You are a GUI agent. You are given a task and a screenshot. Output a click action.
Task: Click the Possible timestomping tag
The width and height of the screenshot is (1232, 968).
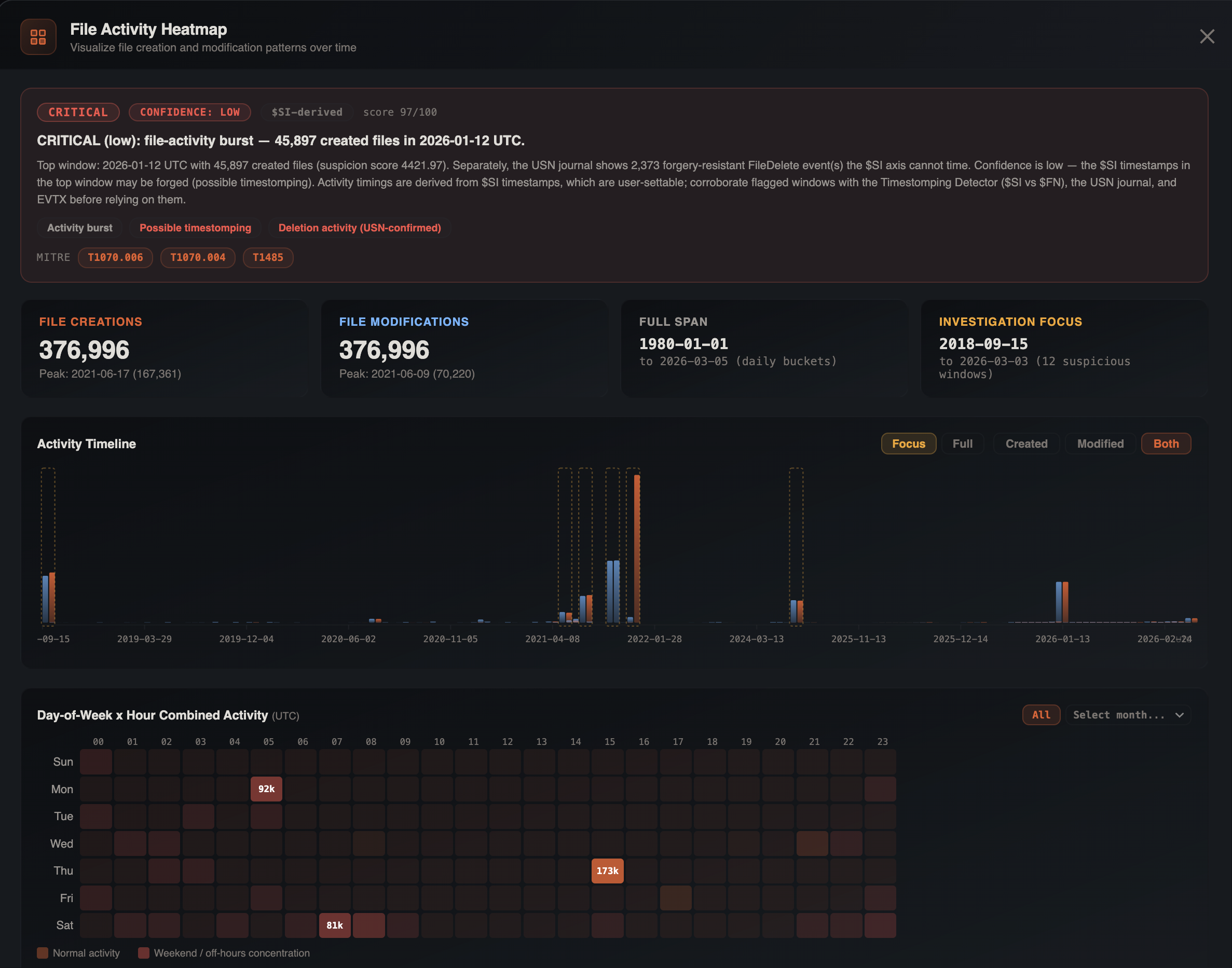point(195,228)
